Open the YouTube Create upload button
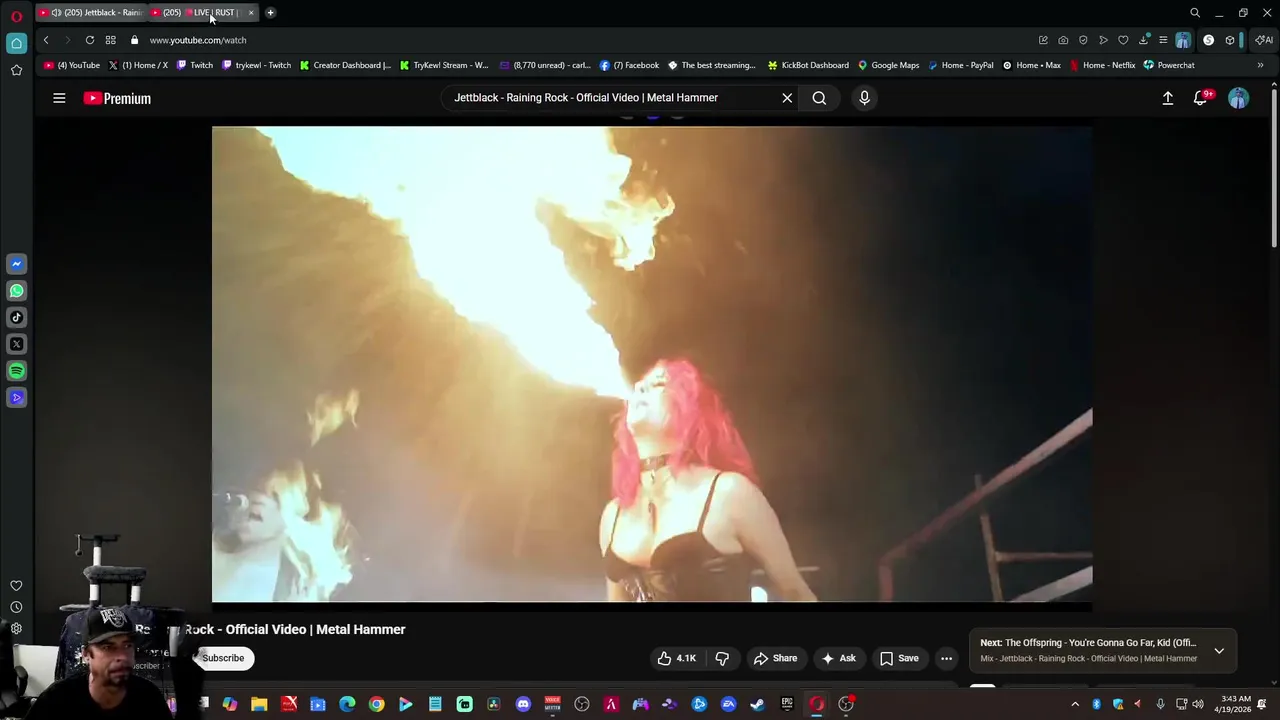1280x720 pixels. point(1167,98)
